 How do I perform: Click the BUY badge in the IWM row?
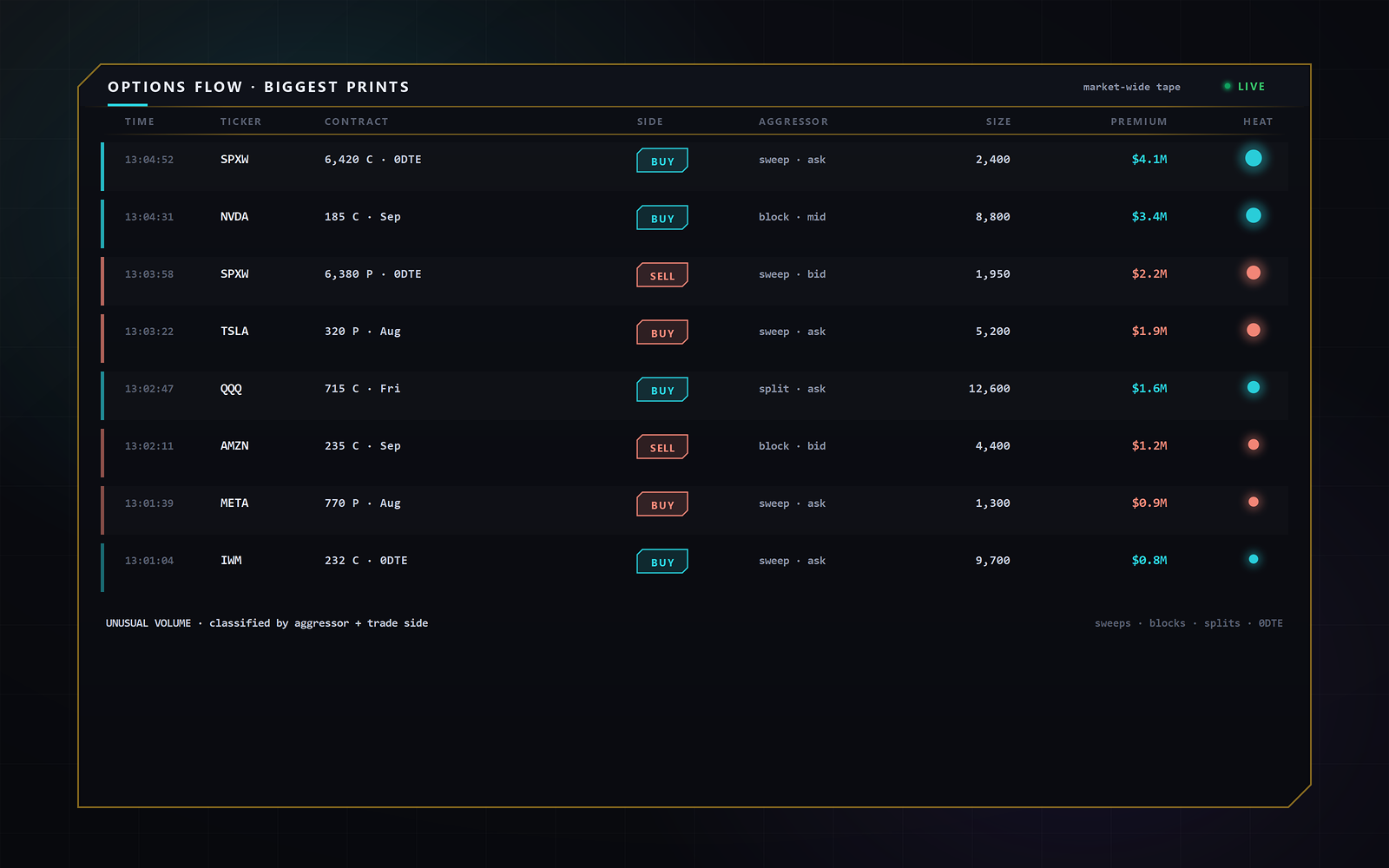tap(662, 562)
